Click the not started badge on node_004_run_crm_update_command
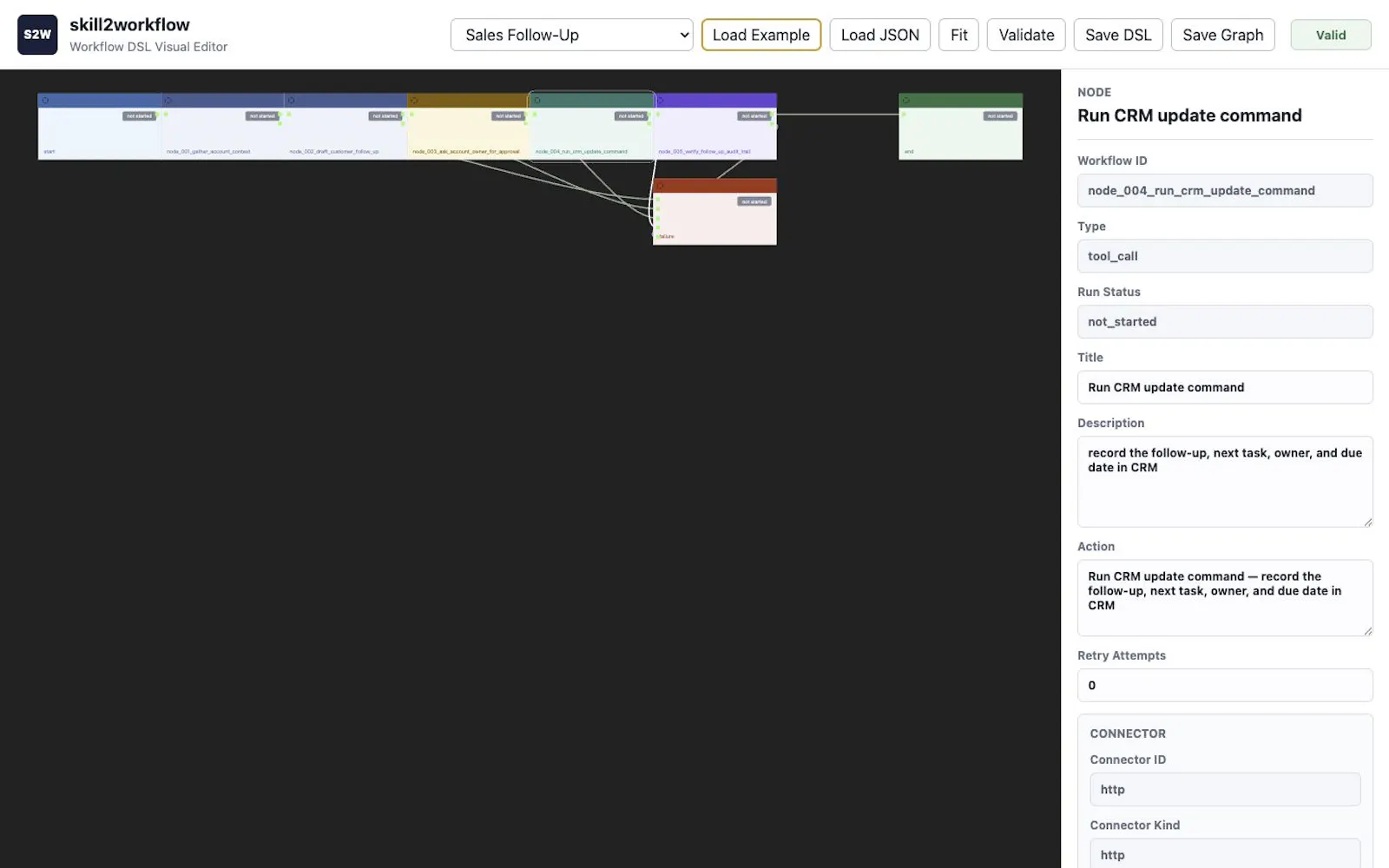The width and height of the screenshot is (1389, 868). pyautogui.click(x=631, y=116)
